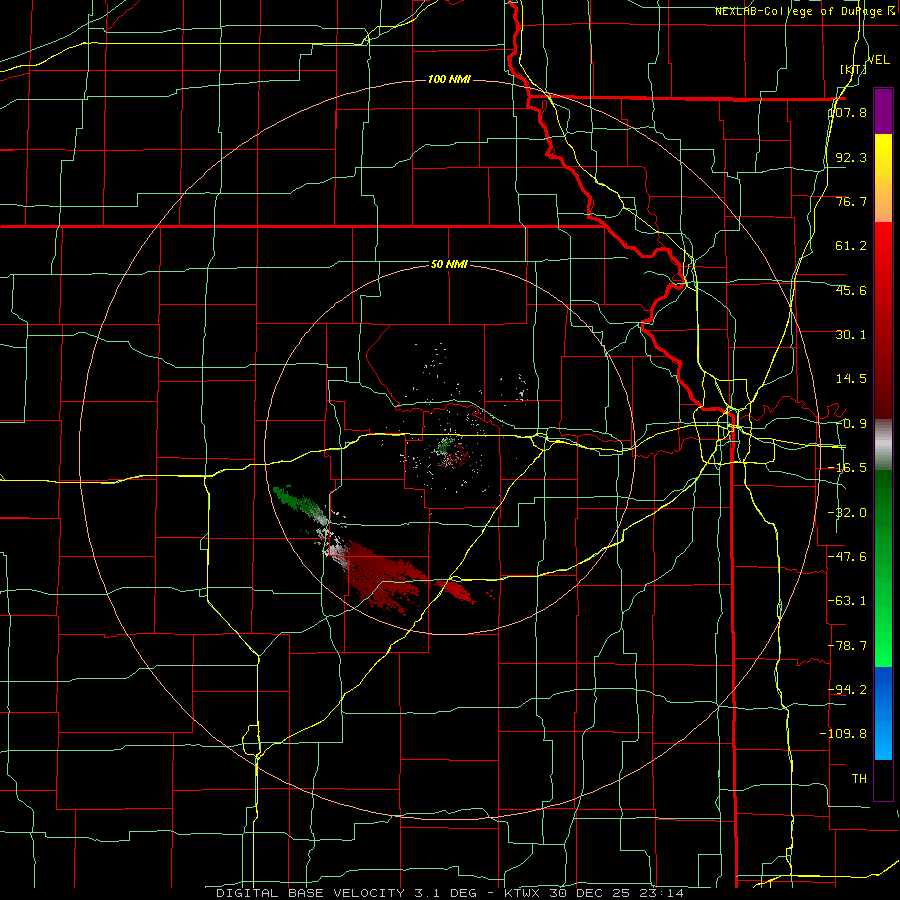The height and width of the screenshot is (900, 900).
Task: Click the 100 NMI range ring label
Action: pos(449,79)
